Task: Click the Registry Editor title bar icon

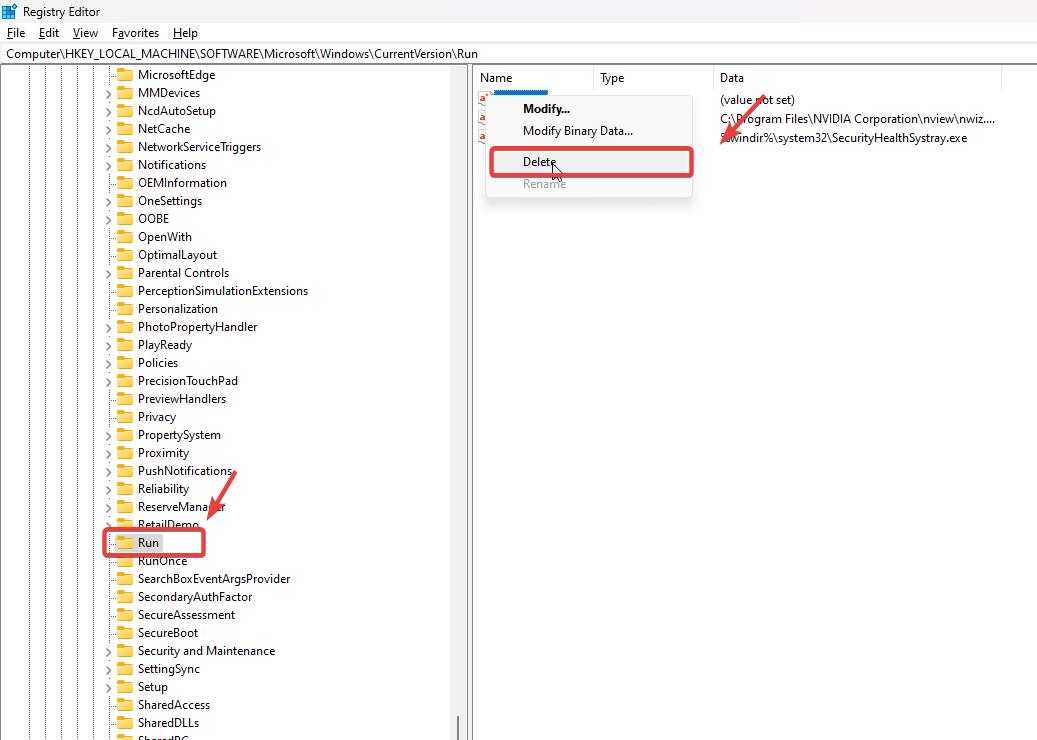Action: 9,12
